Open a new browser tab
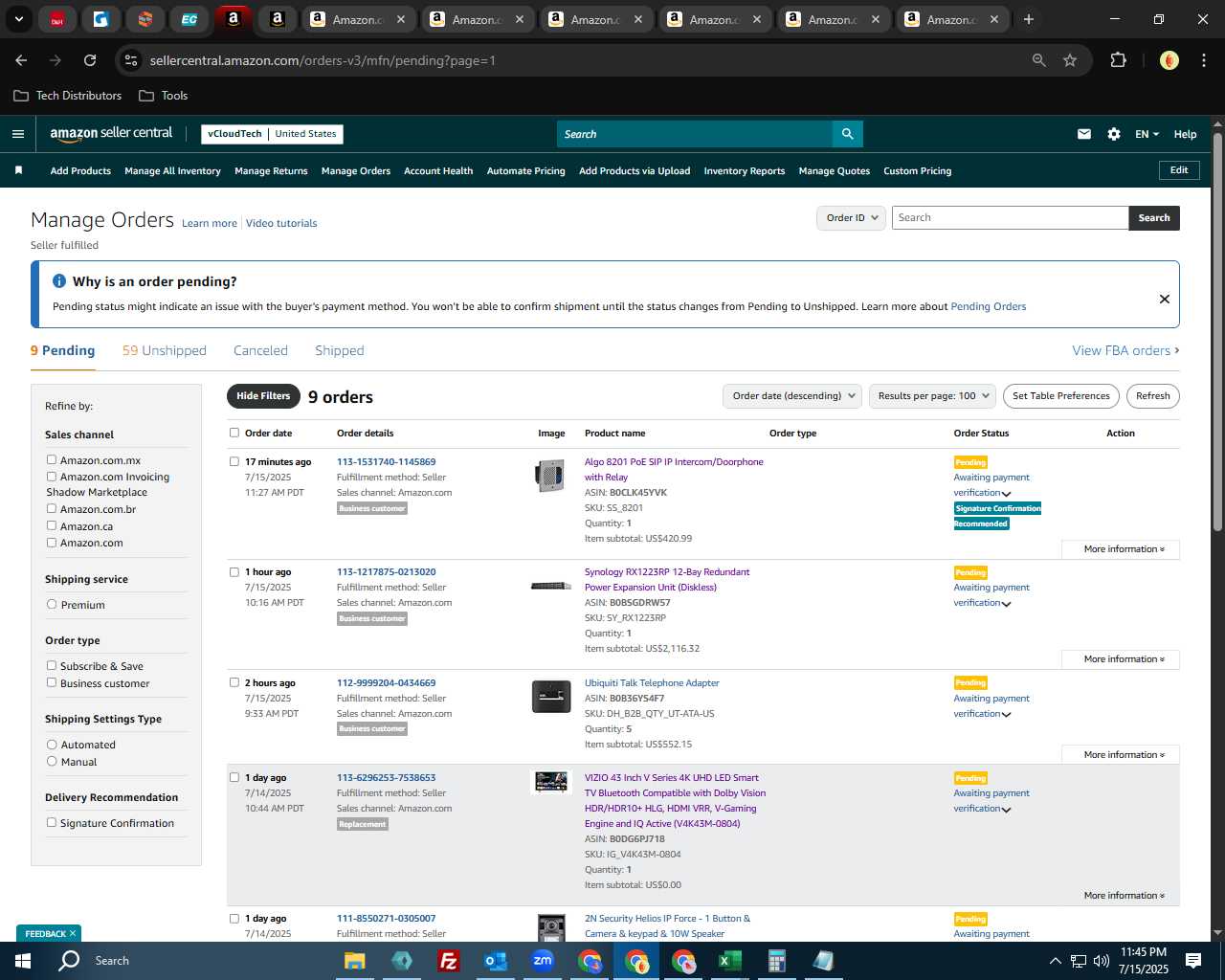This screenshot has height=980, width=1225. (x=1029, y=19)
